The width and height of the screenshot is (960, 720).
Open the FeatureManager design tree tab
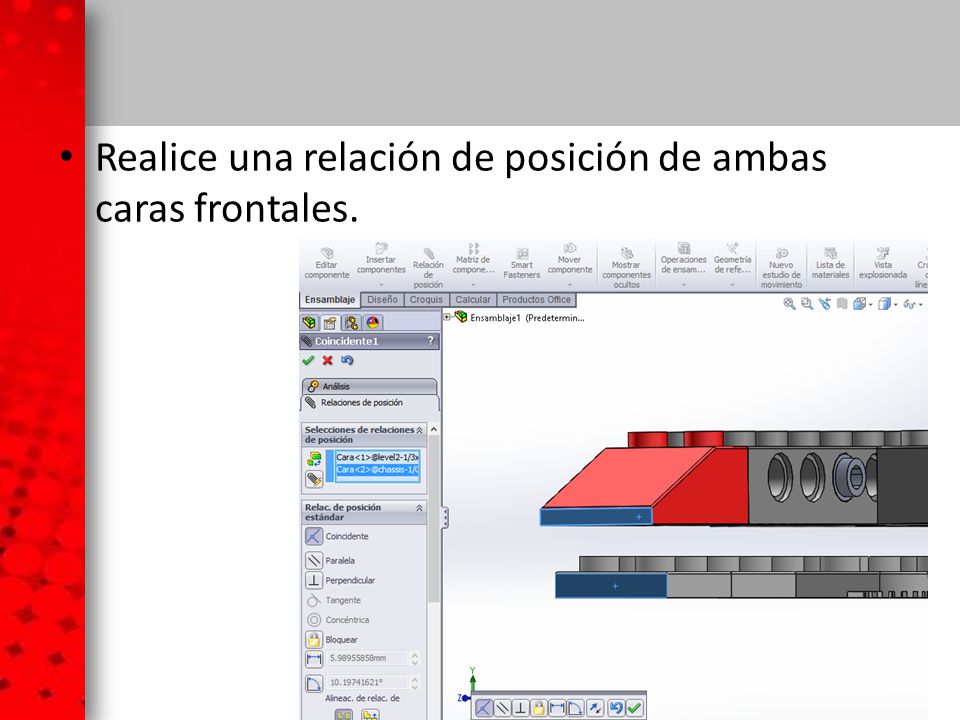point(309,322)
